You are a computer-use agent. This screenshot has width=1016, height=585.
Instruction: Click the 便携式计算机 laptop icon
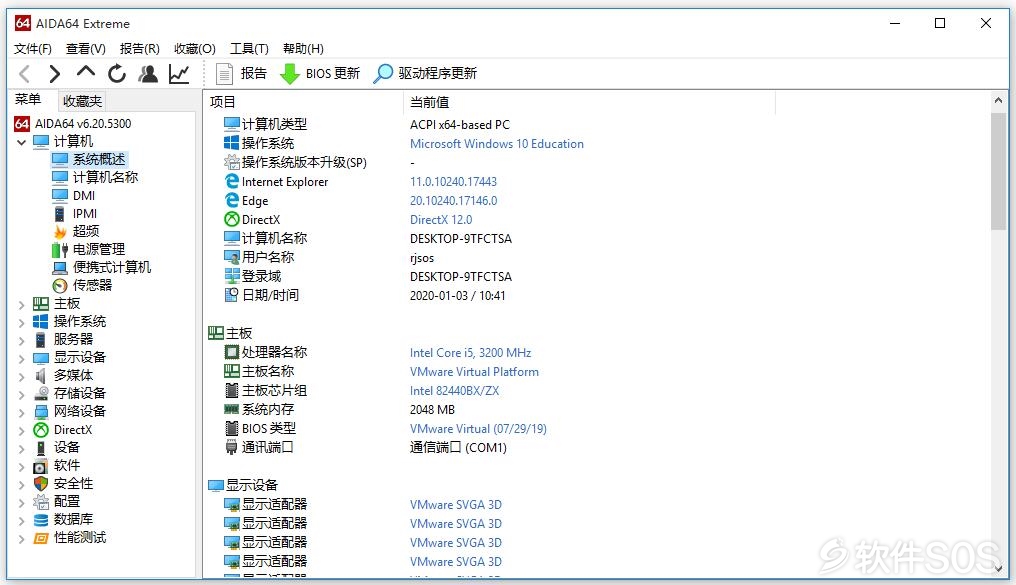click(60, 268)
